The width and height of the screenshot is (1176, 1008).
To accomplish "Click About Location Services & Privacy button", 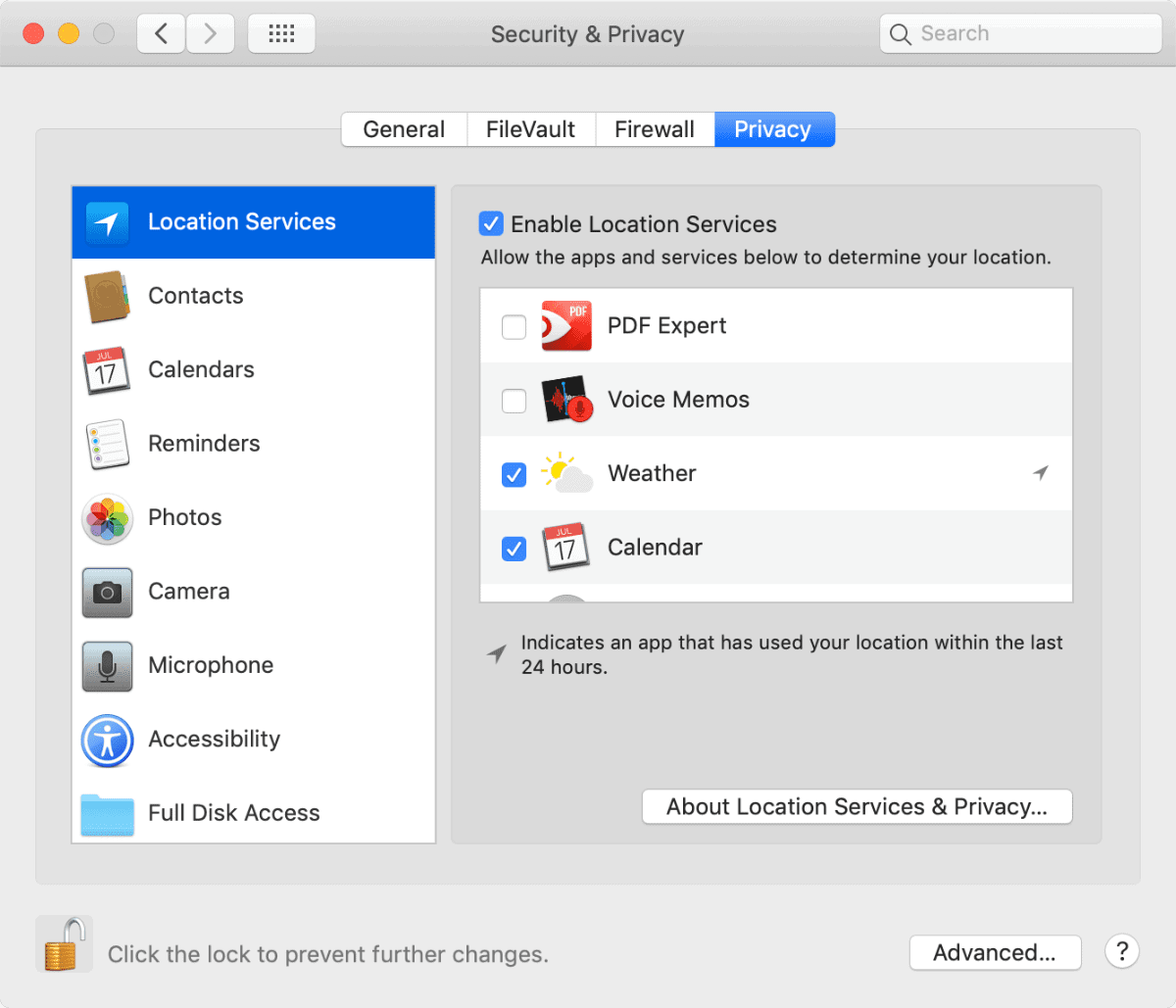I will [857, 807].
